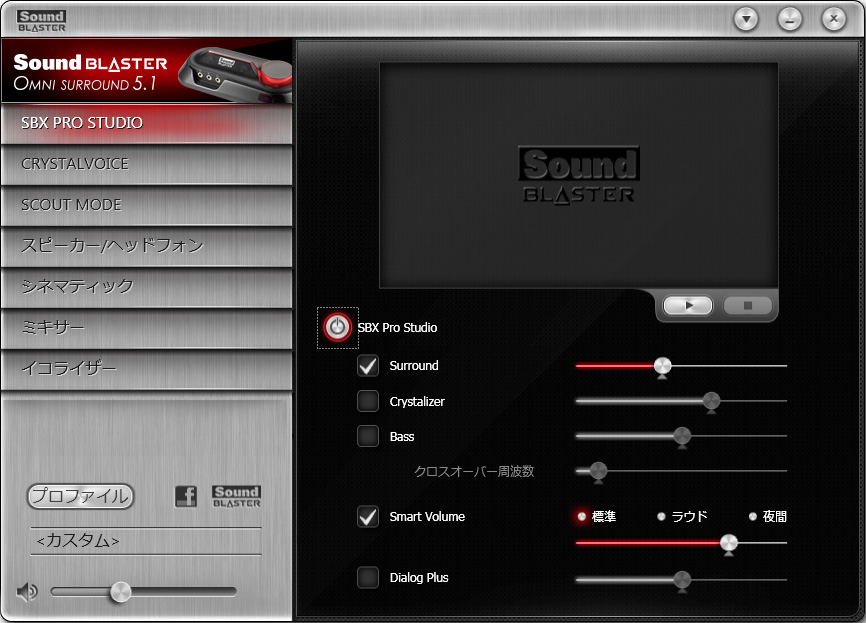This screenshot has height=623, width=866.
Task: Play the demo audio clip
Action: click(x=688, y=305)
